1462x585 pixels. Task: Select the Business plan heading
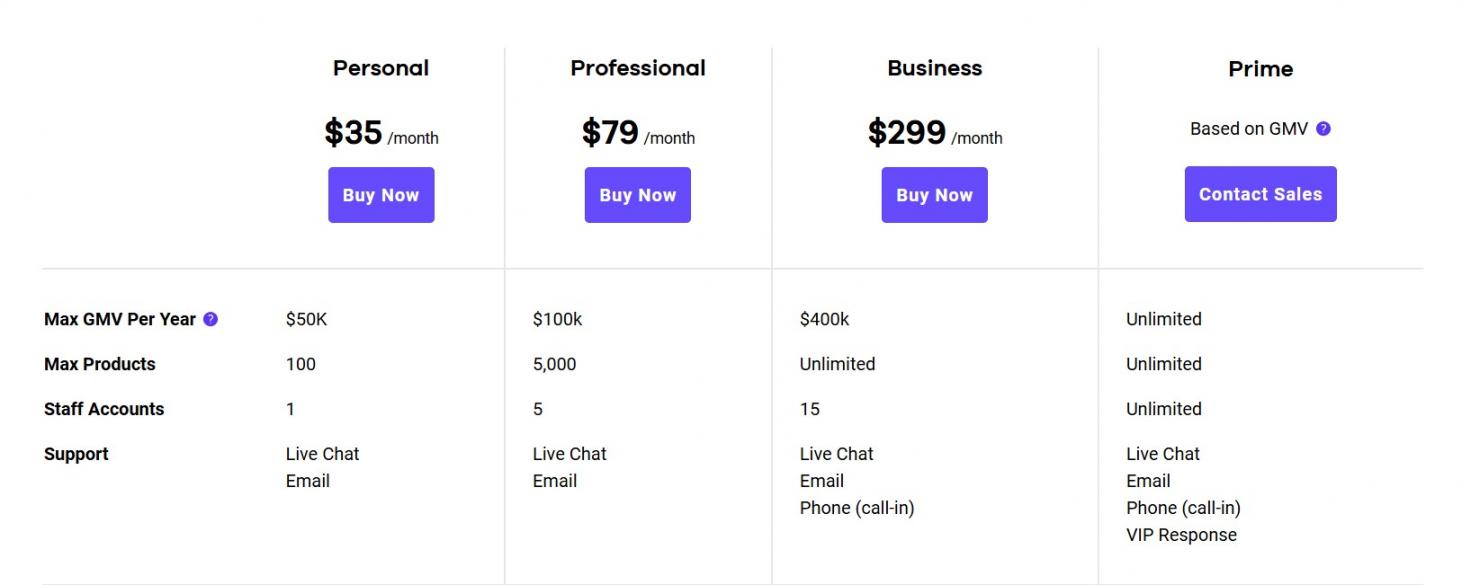(x=934, y=68)
